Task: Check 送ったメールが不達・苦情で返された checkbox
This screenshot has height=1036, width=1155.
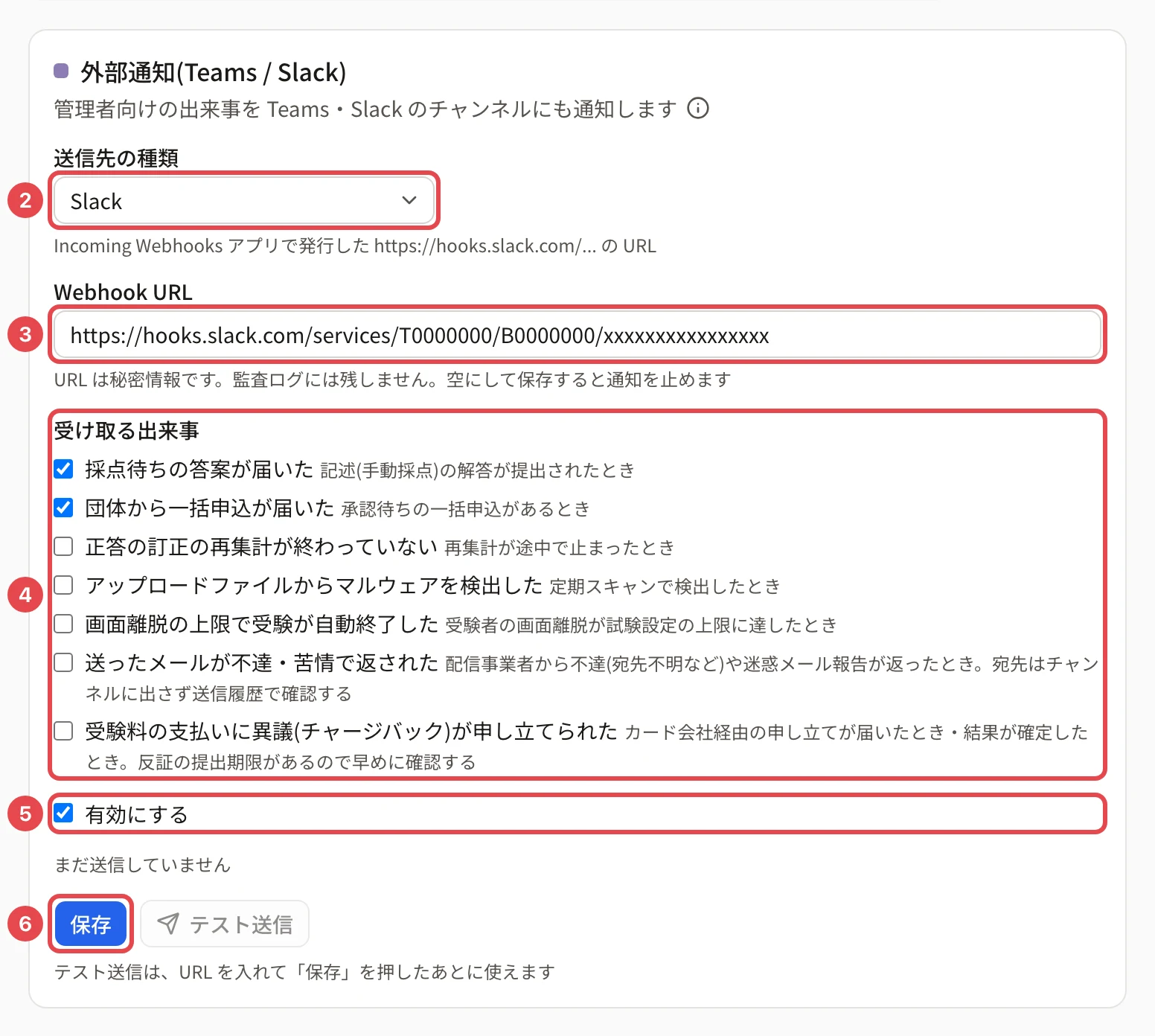Action: point(64,663)
